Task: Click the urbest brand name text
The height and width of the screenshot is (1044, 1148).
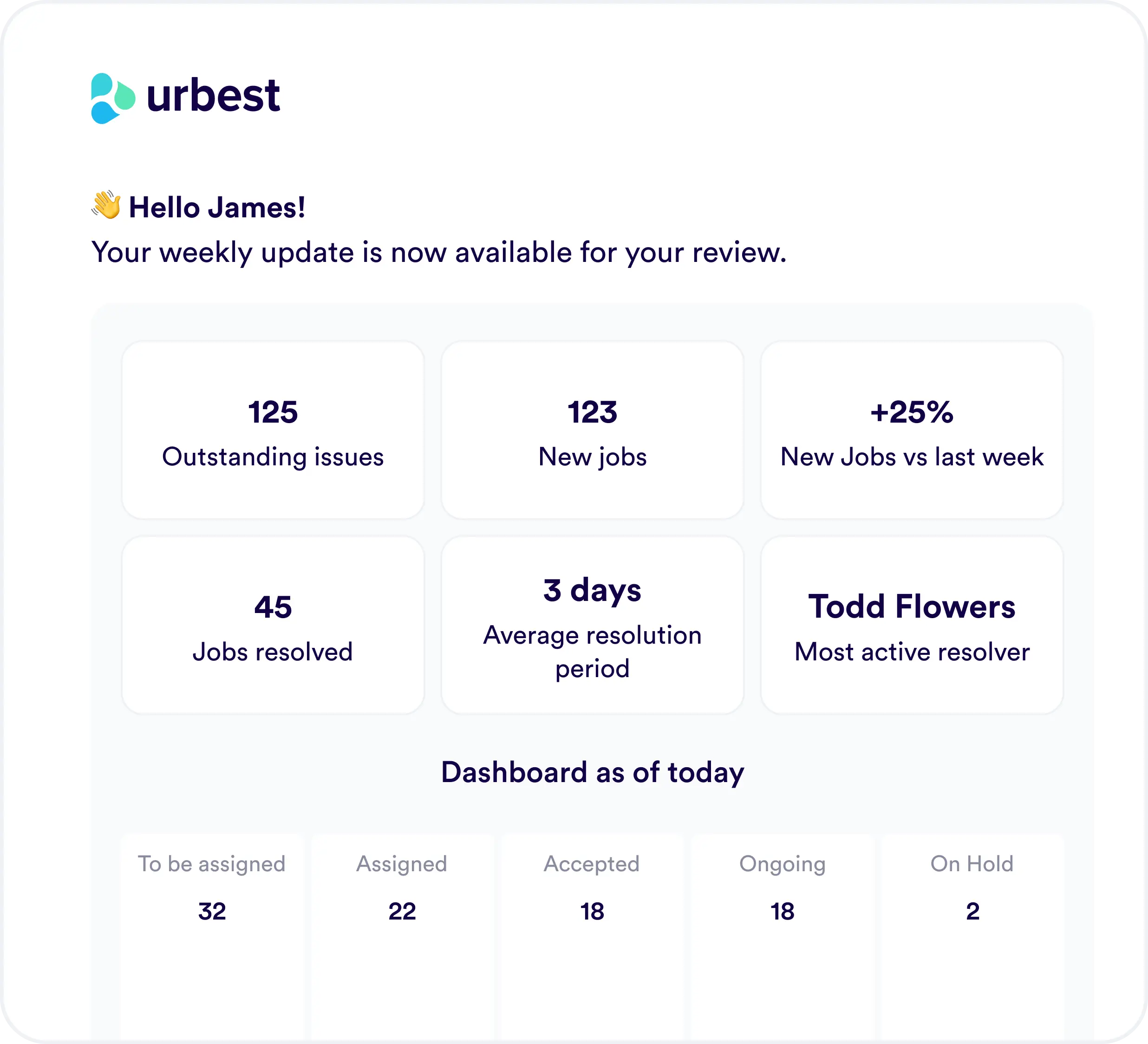Action: point(213,95)
